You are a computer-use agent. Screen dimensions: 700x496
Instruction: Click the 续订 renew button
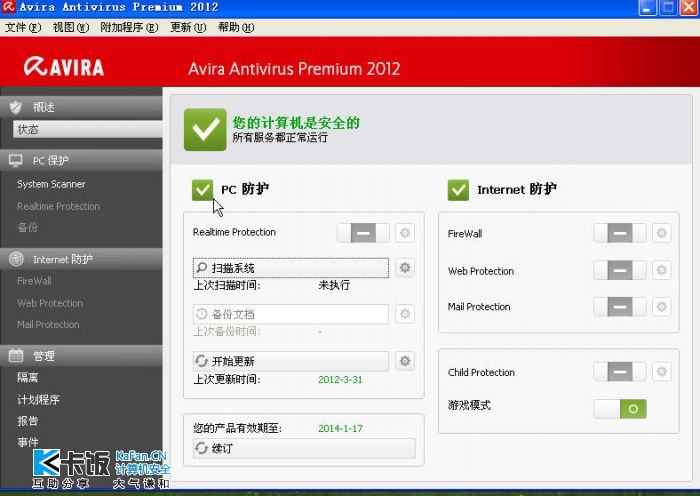tap(304, 448)
